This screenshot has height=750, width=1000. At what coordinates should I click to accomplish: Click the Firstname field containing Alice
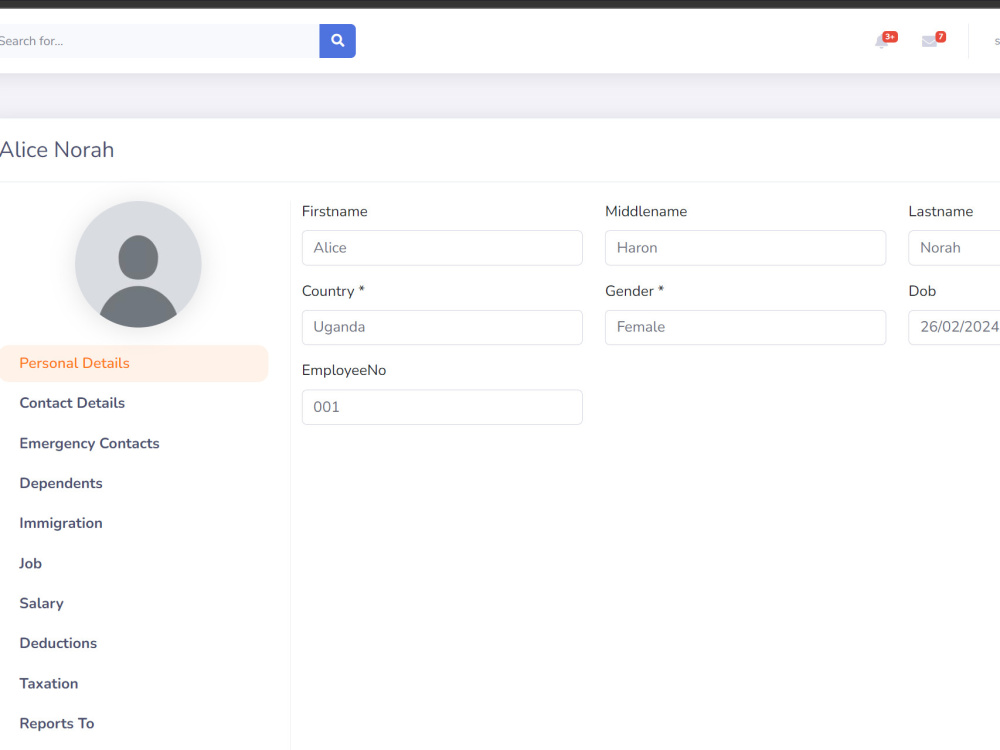click(x=442, y=248)
